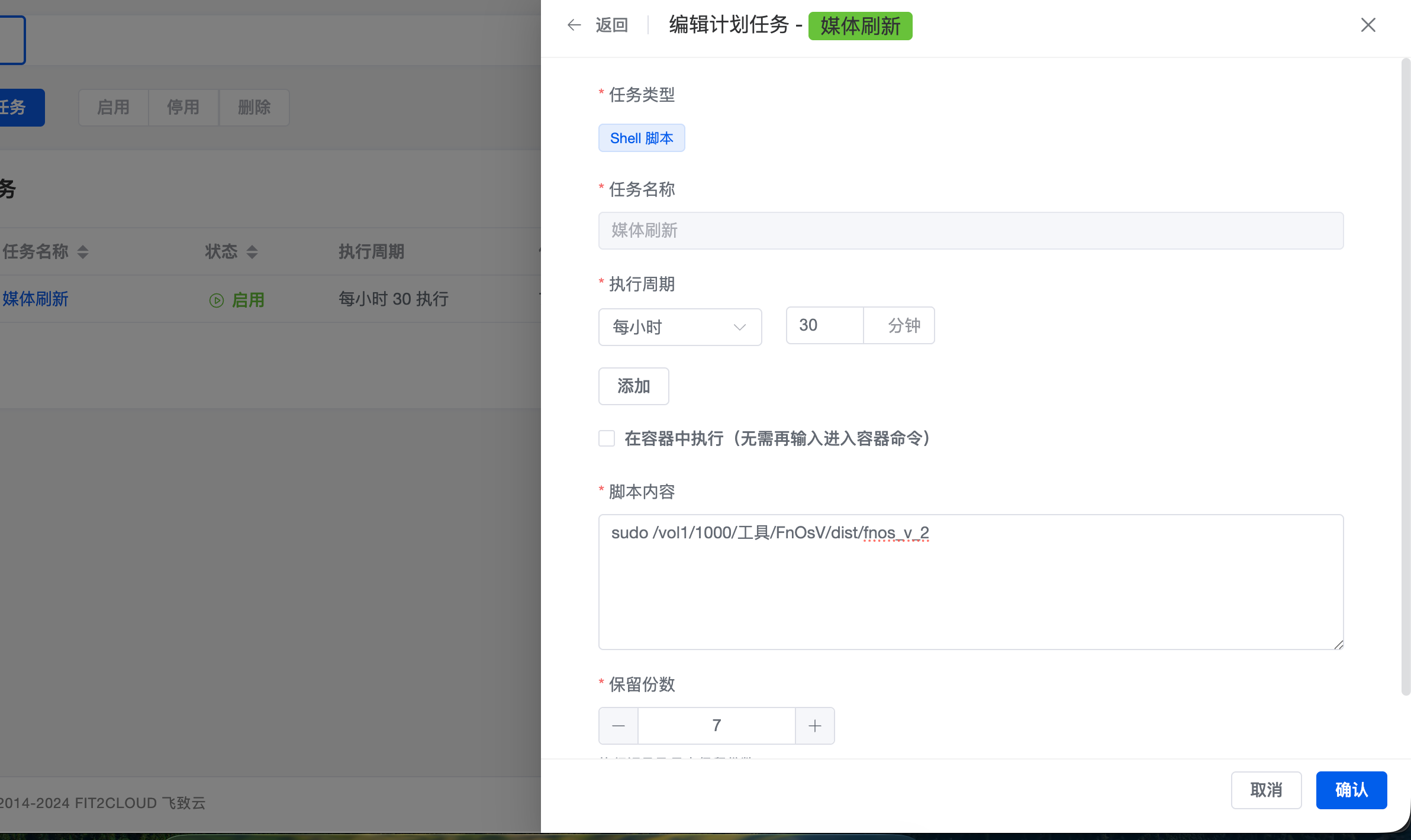This screenshot has width=1411, height=840.
Task: Open the 媒体刷新 task from the table
Action: point(36,299)
